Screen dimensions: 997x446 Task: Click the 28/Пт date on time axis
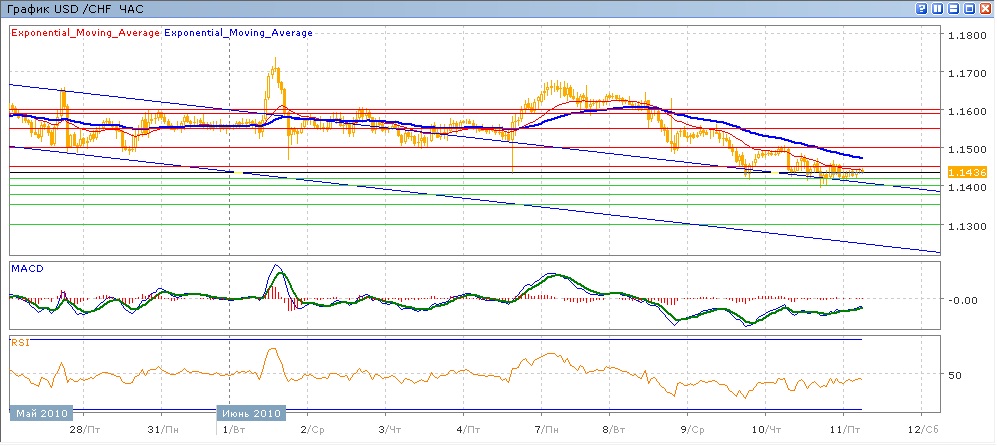[x=90, y=429]
